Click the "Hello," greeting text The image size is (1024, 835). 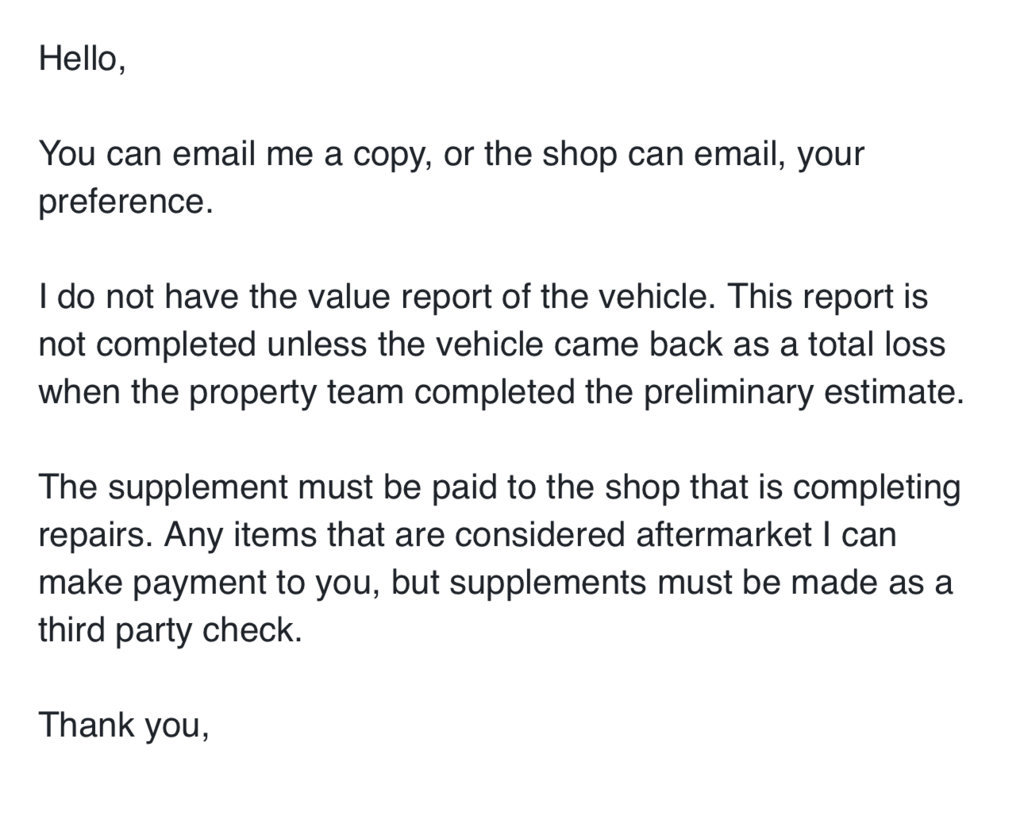(x=82, y=59)
